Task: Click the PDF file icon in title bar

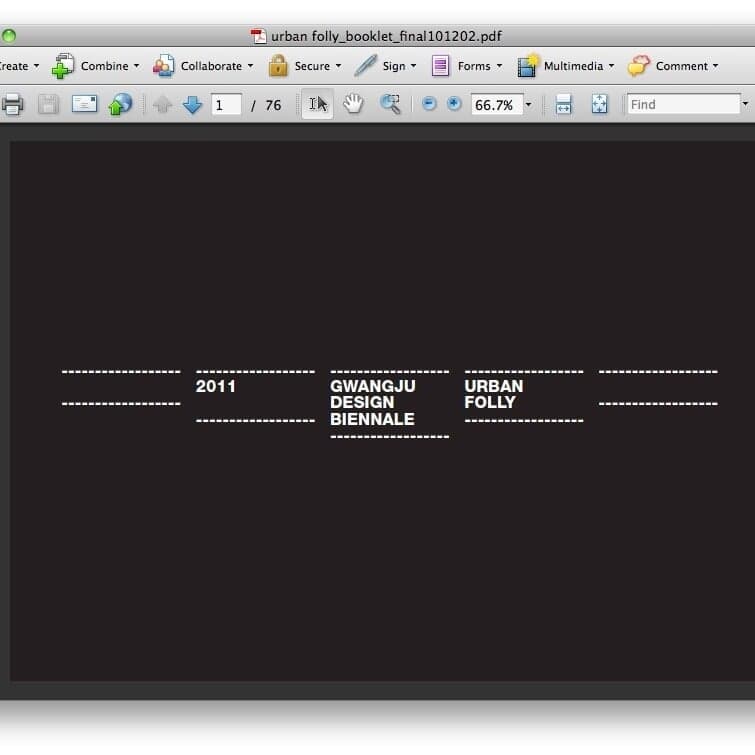Action: [259, 36]
